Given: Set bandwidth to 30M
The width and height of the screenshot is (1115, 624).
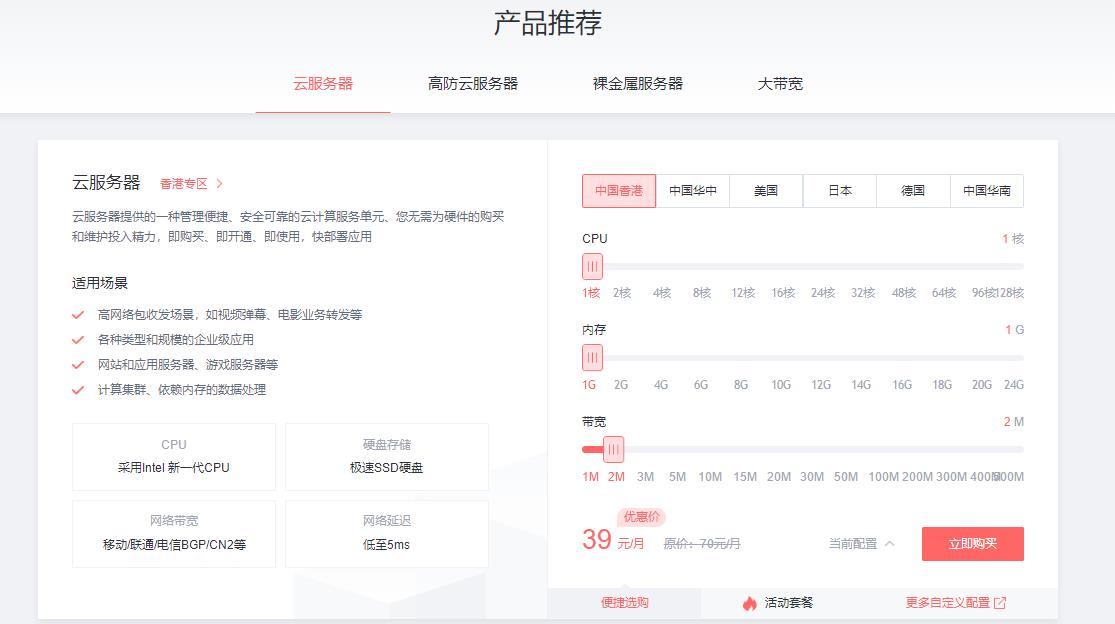Looking at the screenshot, I should 811,476.
